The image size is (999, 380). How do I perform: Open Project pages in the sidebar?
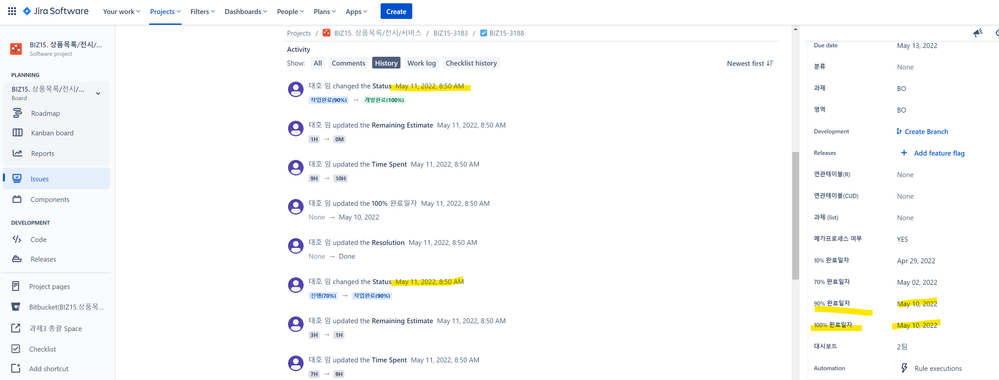49,286
